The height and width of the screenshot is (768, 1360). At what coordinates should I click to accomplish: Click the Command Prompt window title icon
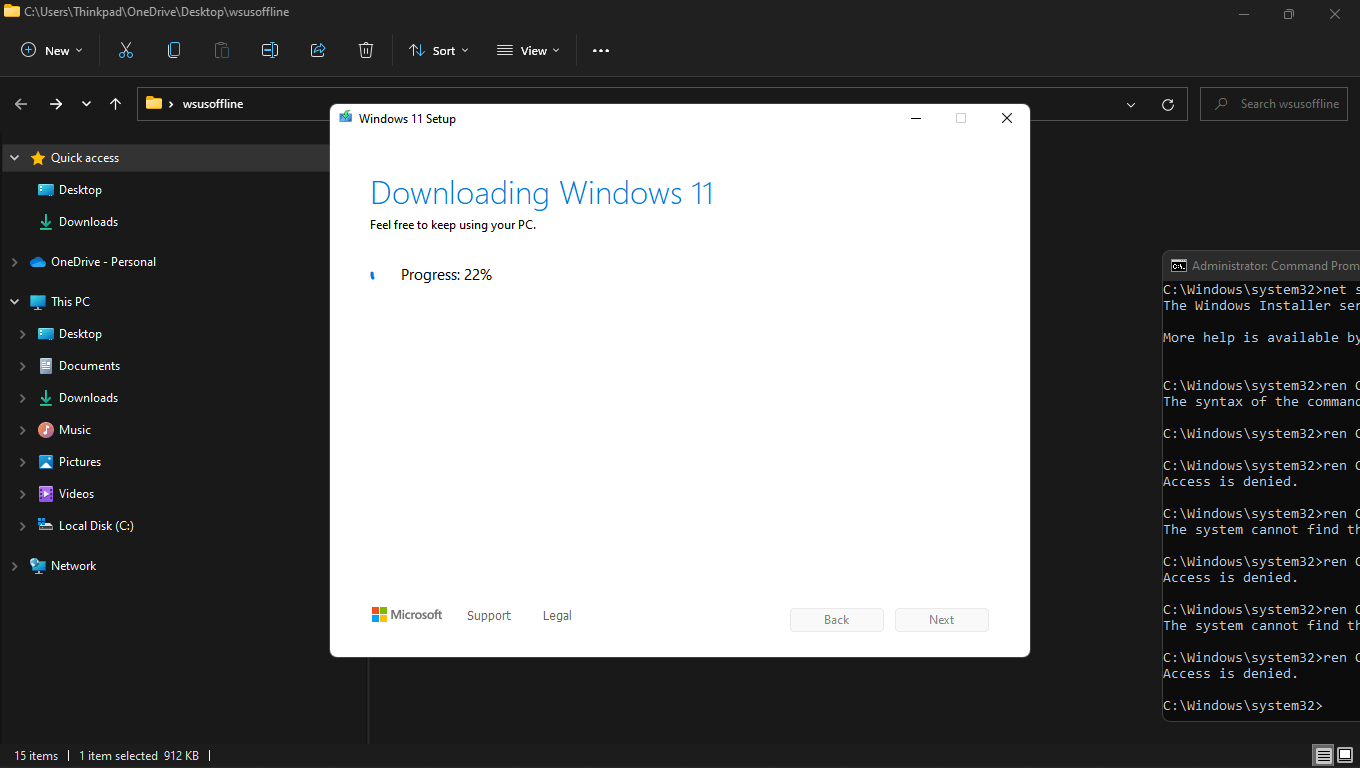[x=1179, y=266]
